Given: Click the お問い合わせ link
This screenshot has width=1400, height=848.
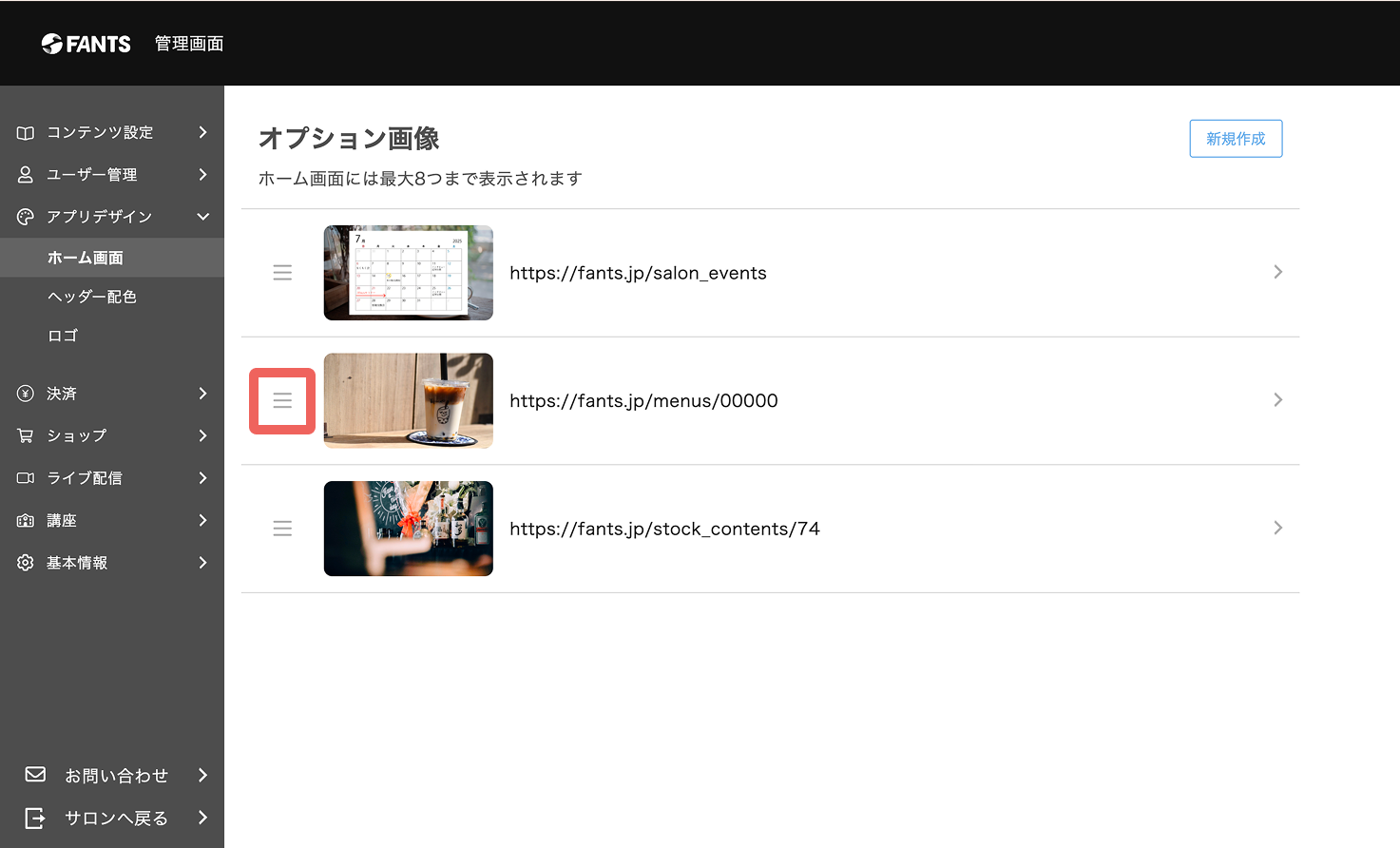Looking at the screenshot, I should [116, 776].
